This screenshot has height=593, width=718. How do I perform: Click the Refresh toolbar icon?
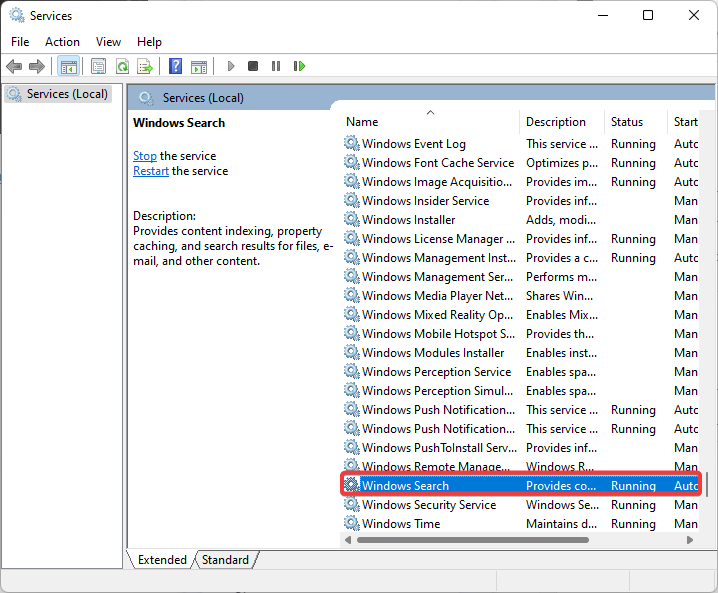[122, 66]
